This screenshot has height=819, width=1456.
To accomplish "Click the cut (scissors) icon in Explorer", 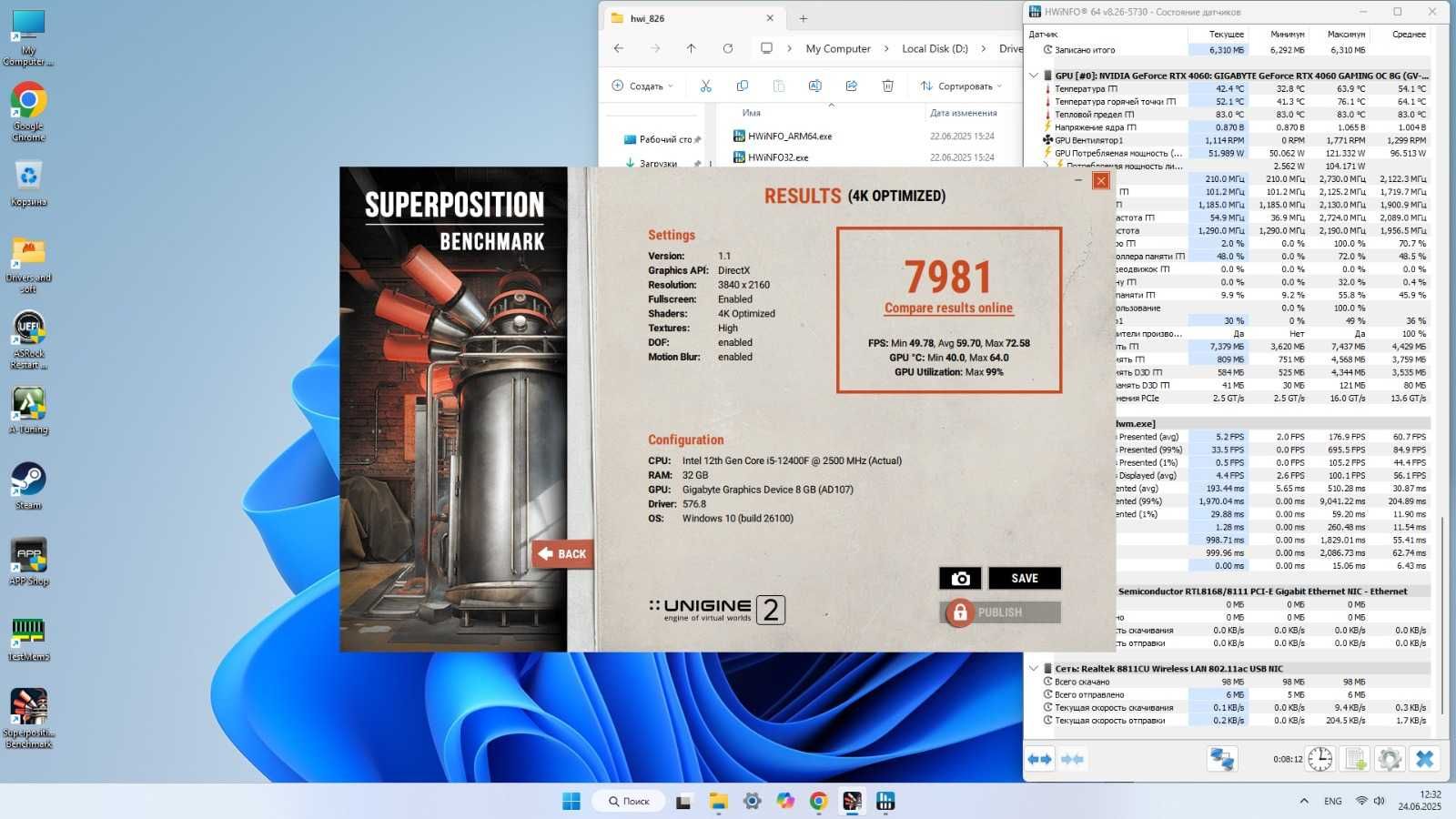I will (705, 86).
